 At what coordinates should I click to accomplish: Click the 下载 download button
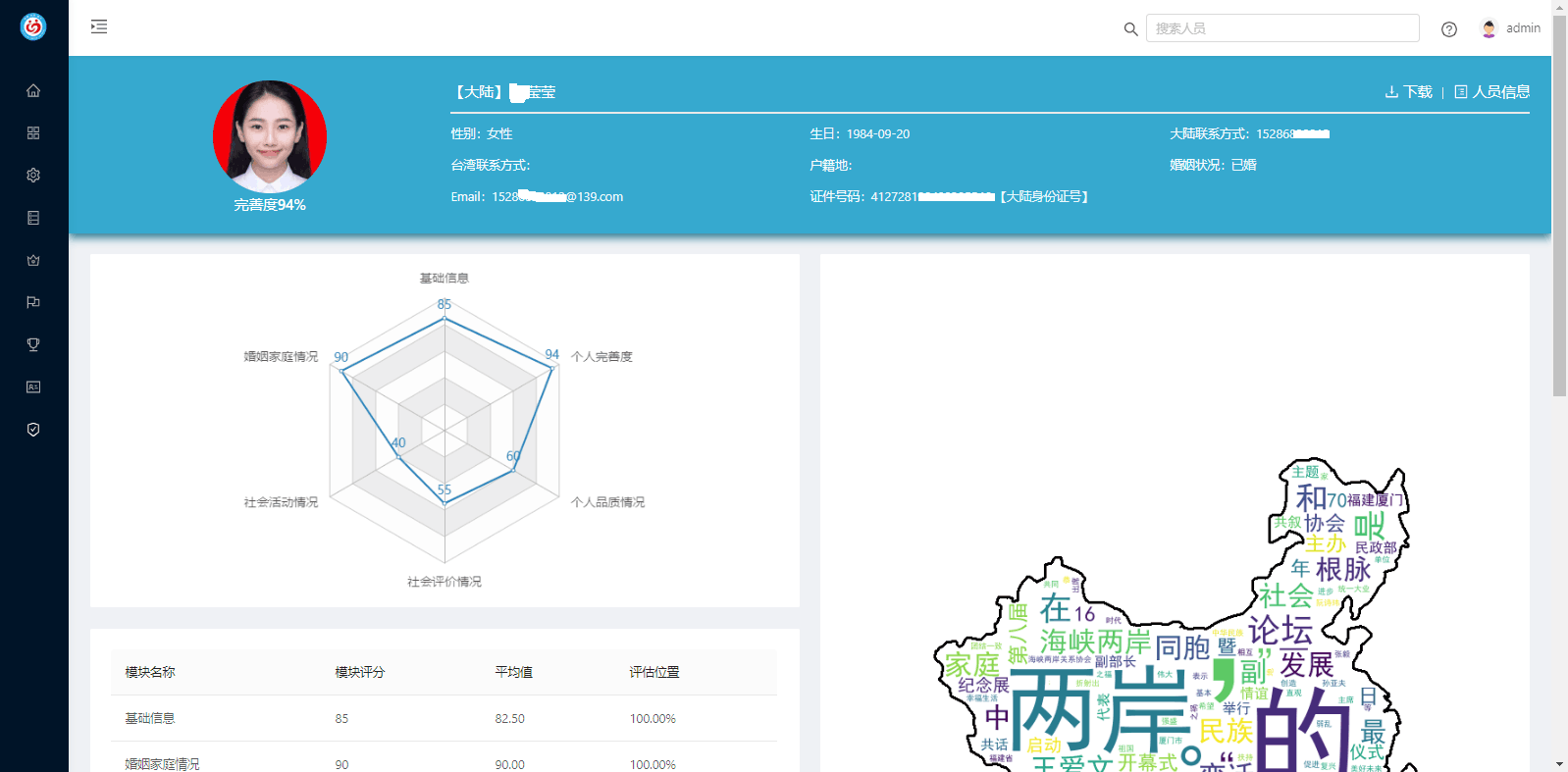[1408, 92]
